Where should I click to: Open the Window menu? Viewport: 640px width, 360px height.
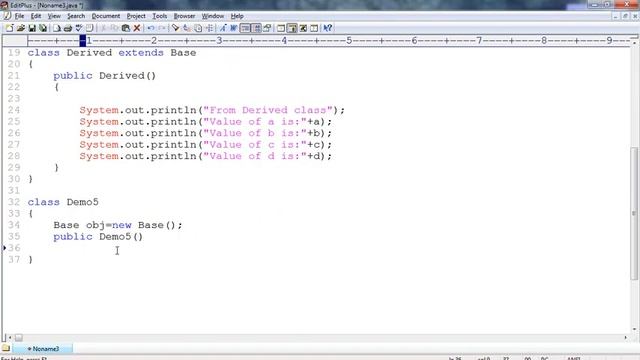pos(213,16)
